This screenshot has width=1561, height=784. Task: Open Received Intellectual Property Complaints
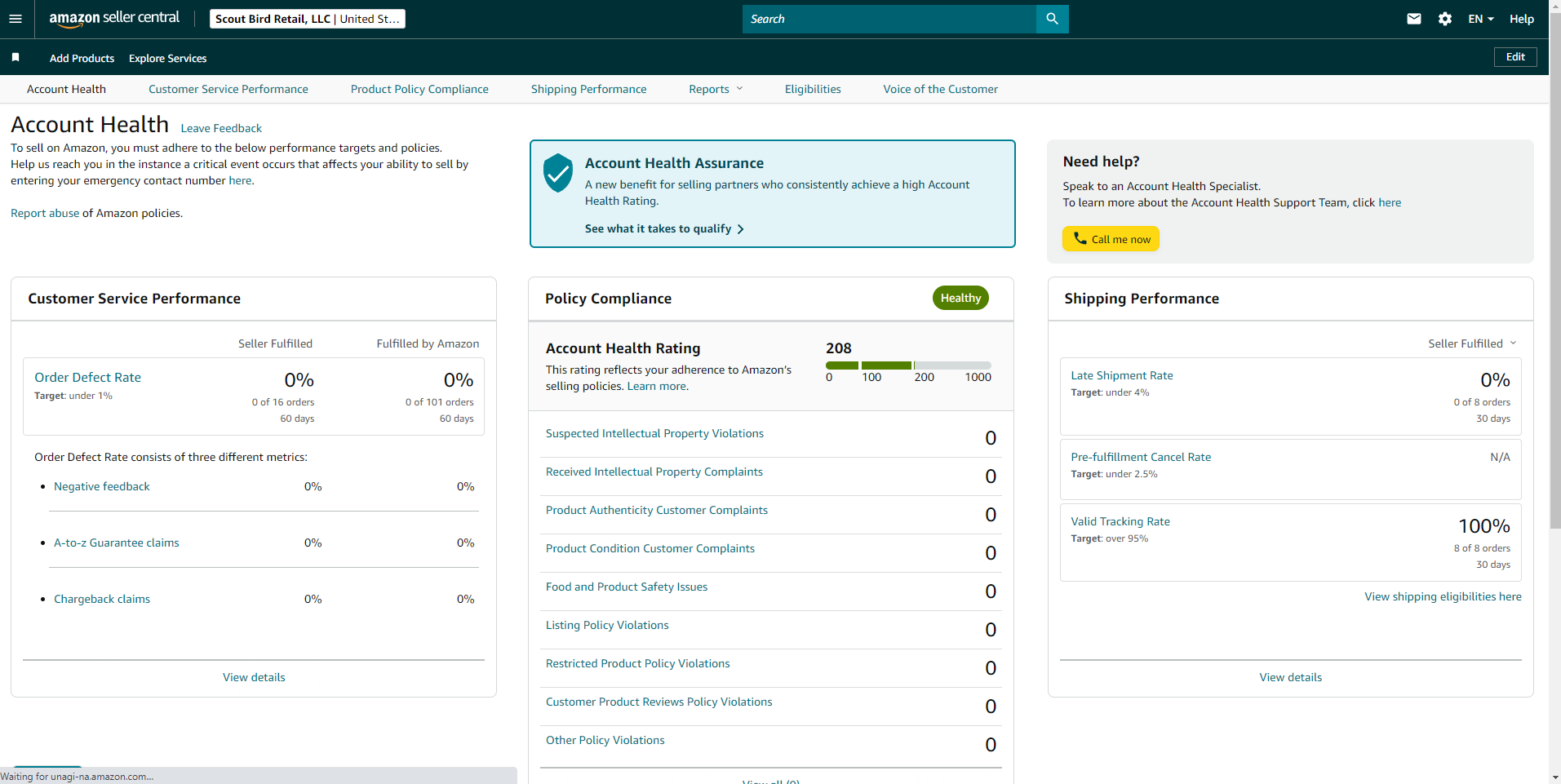pos(654,472)
